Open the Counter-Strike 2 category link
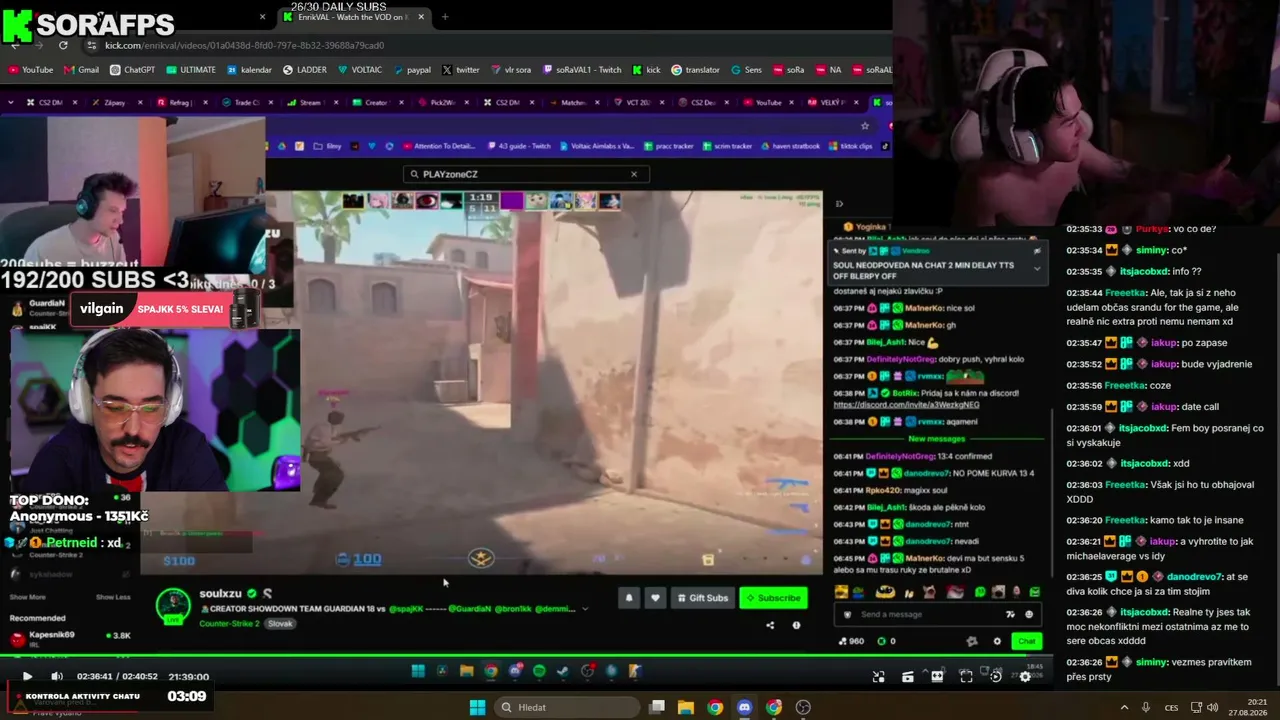 [229, 624]
